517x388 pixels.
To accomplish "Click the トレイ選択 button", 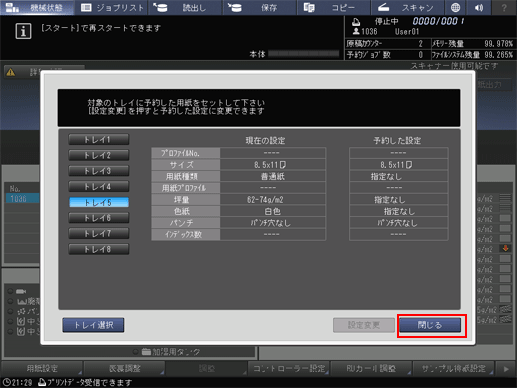I will pos(93,325).
